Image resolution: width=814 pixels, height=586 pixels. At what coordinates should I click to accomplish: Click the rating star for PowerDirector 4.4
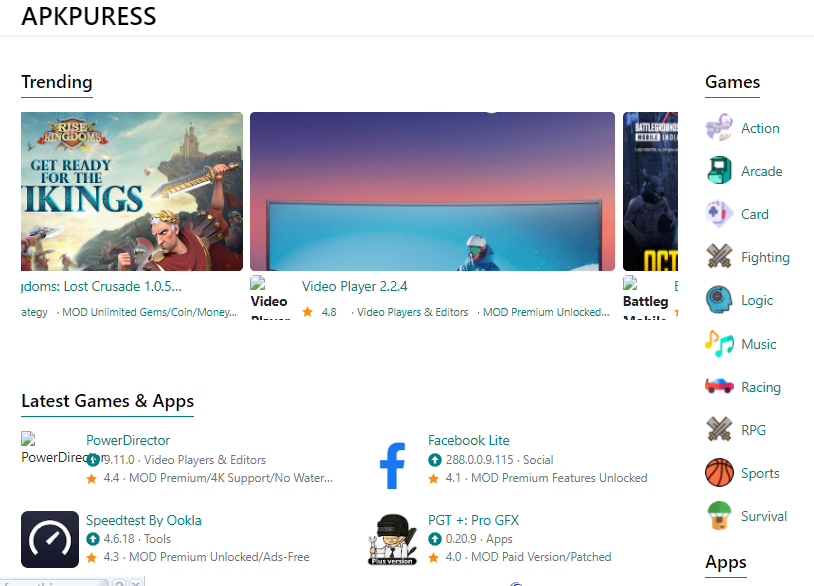(x=92, y=478)
